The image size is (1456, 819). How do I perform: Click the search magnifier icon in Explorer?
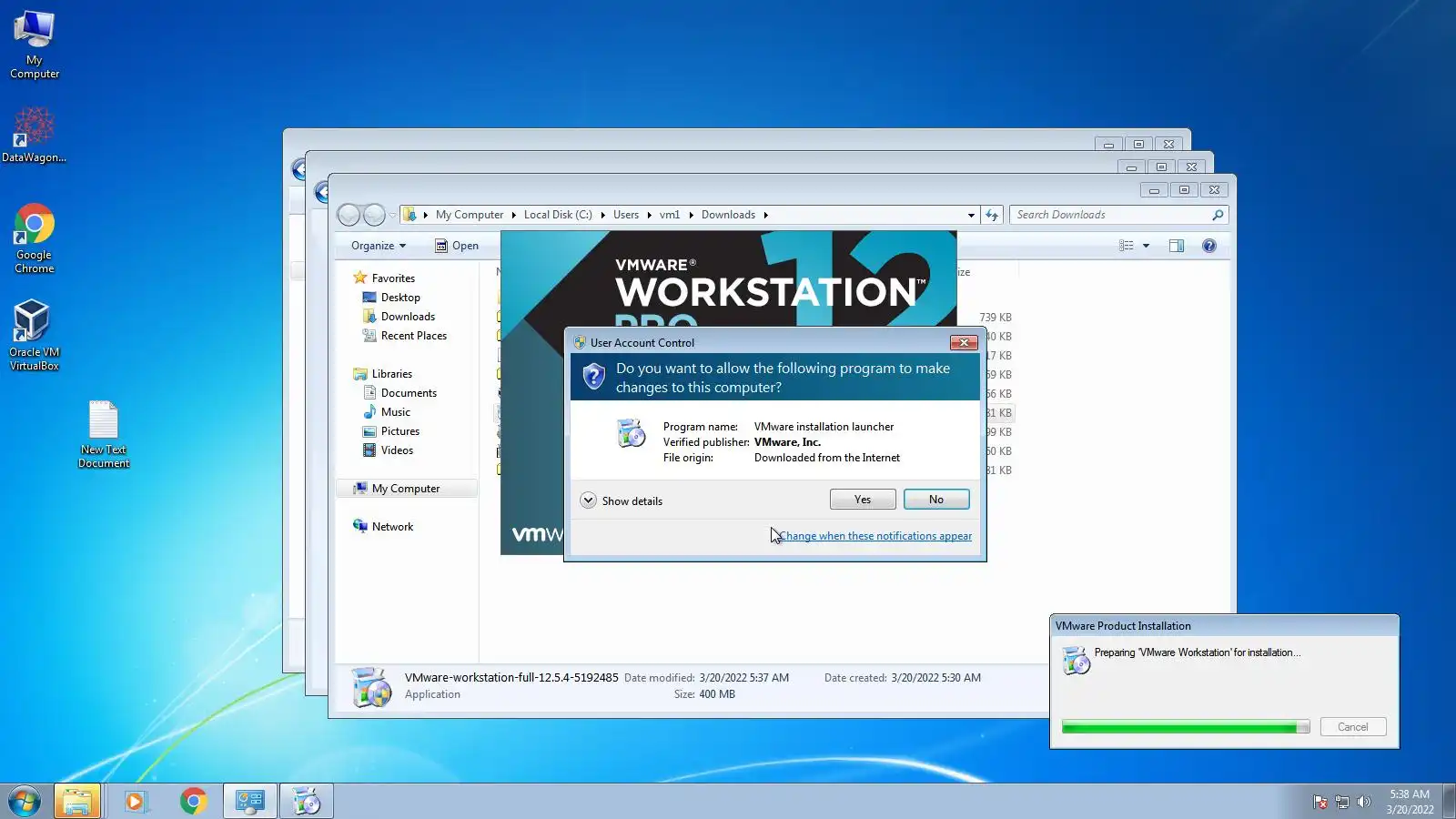click(1218, 215)
